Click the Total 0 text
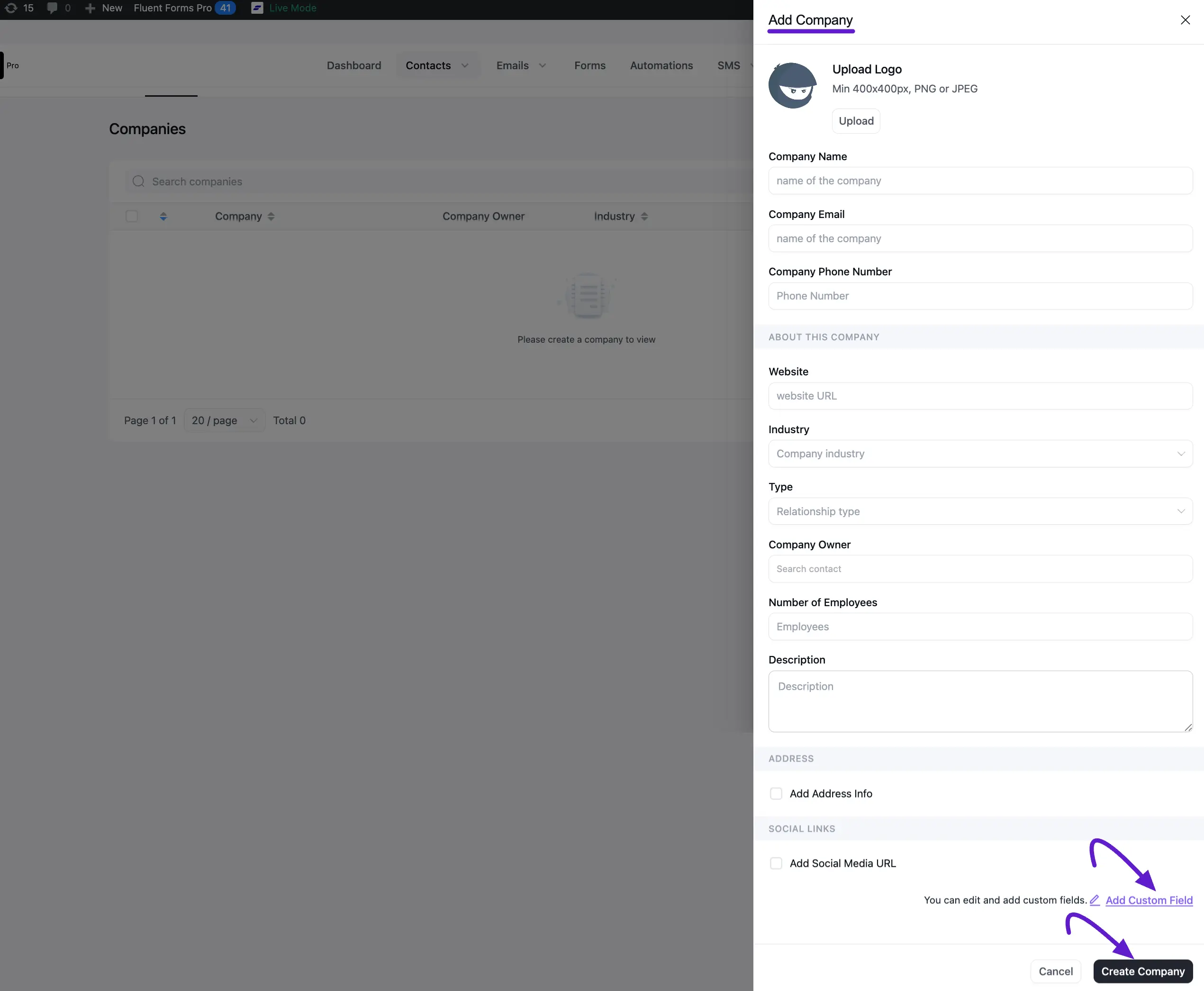Screen dimensions: 1204x991 pos(290,421)
